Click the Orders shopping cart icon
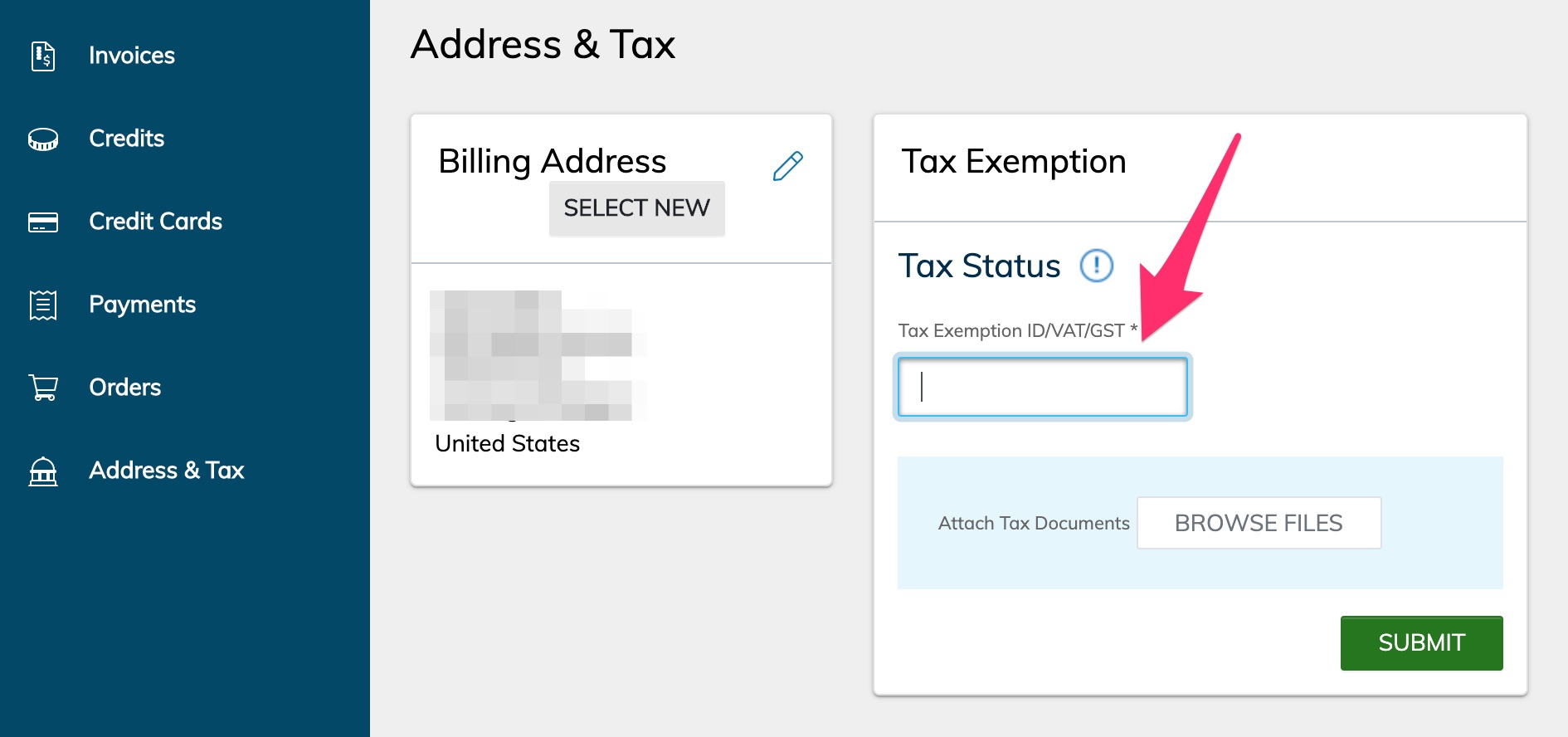 (43, 388)
